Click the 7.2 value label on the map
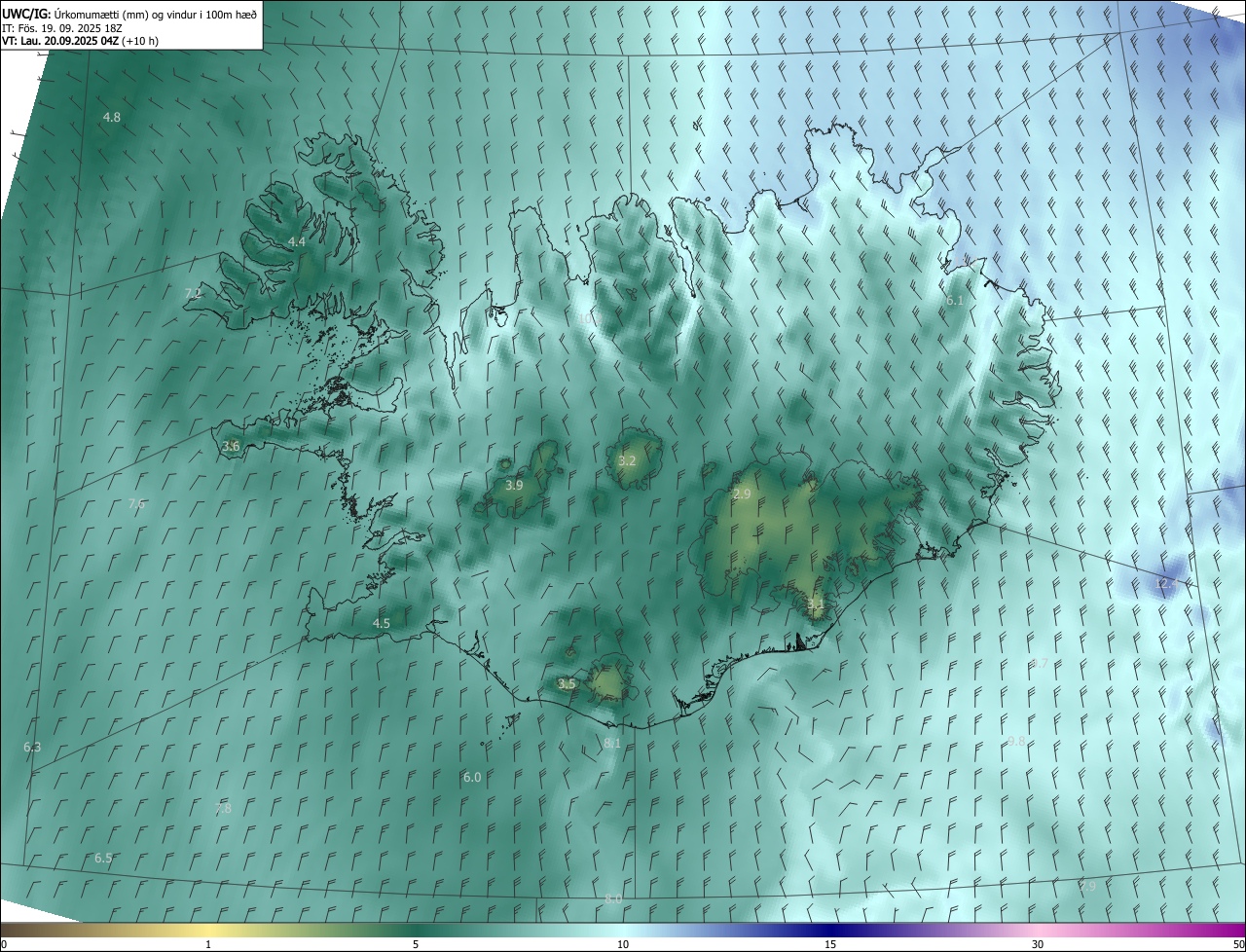The image size is (1246, 952). click(x=193, y=293)
